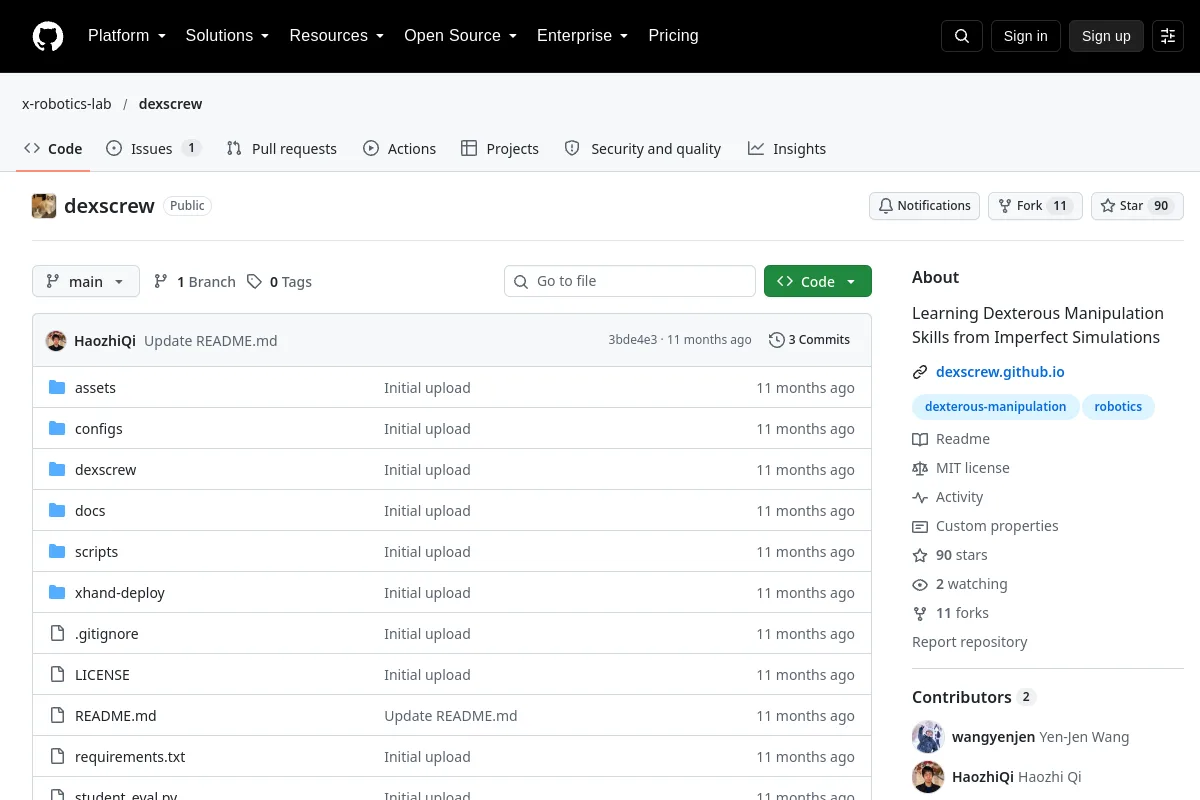The height and width of the screenshot is (800, 1200).
Task: Switch to the Projects tab
Action: 500,148
